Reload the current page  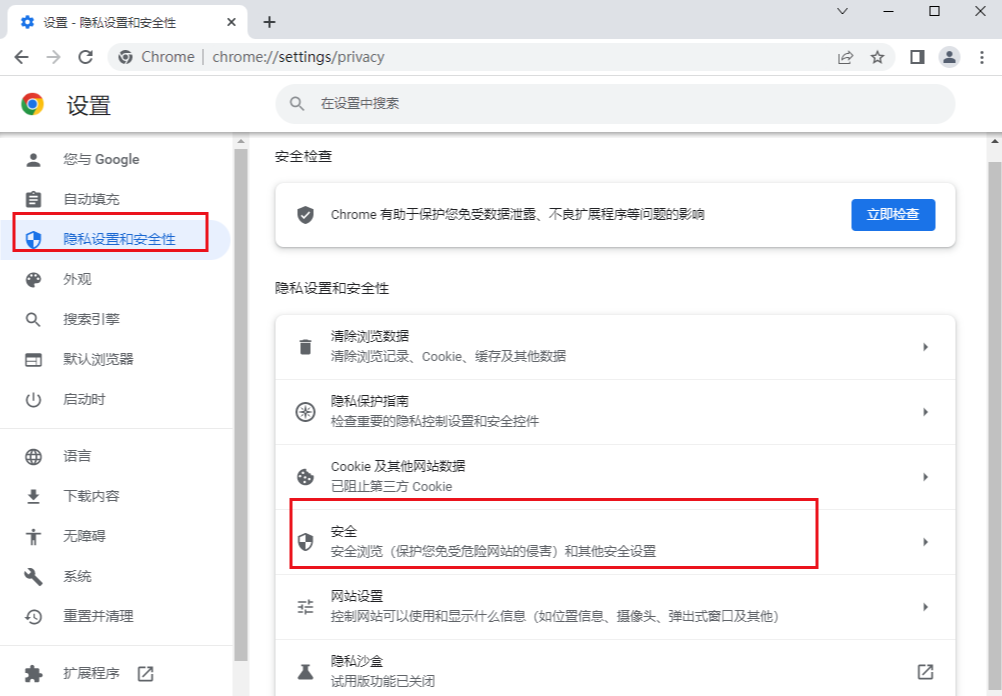point(86,57)
